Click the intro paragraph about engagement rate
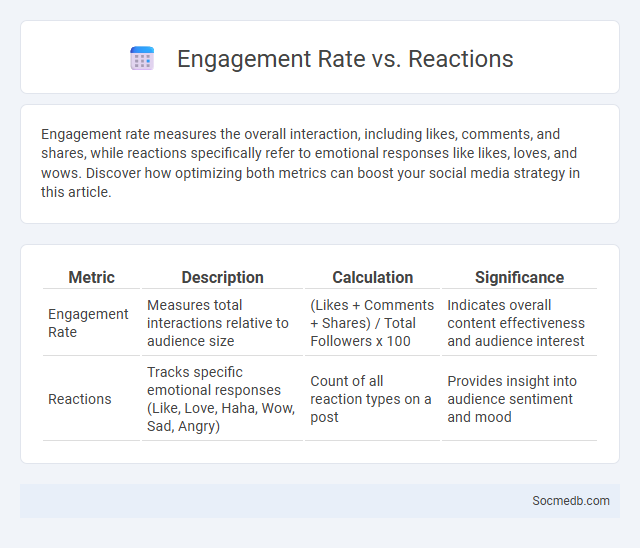Image resolution: width=640 pixels, height=548 pixels. click(x=310, y=163)
